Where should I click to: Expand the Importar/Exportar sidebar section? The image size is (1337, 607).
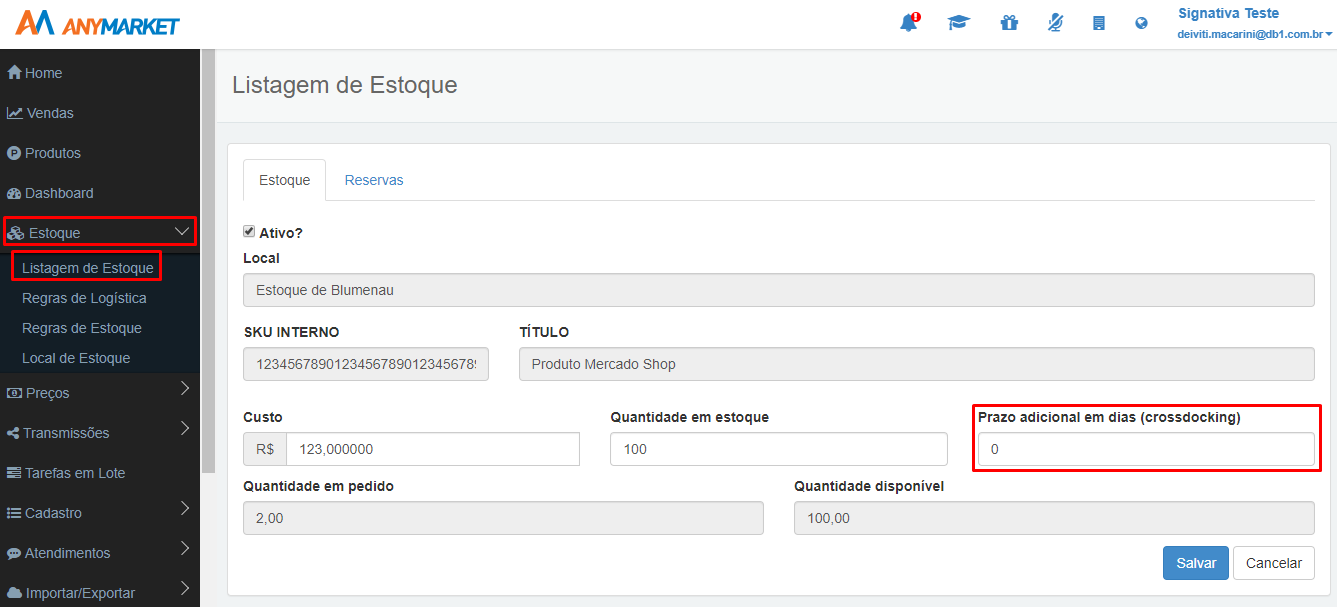click(100, 593)
